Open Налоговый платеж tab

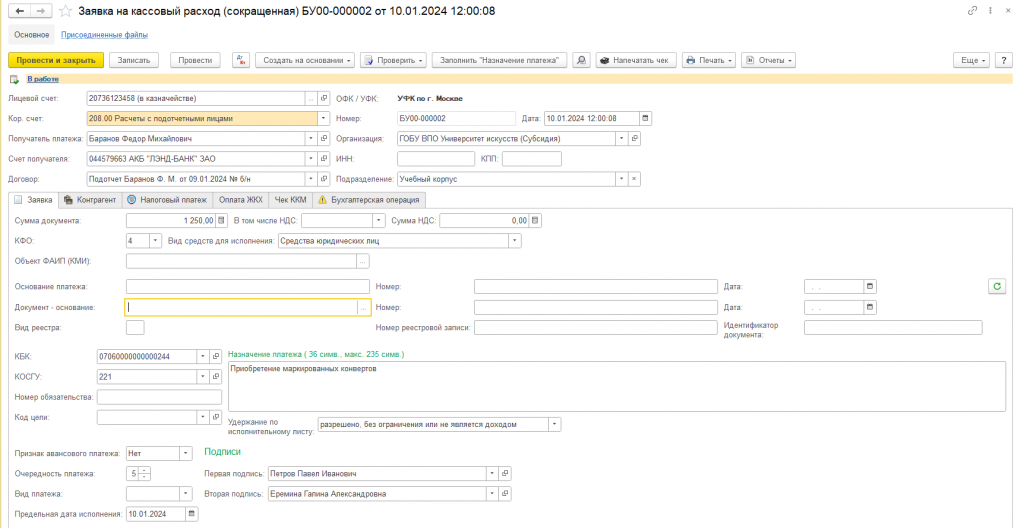click(167, 199)
